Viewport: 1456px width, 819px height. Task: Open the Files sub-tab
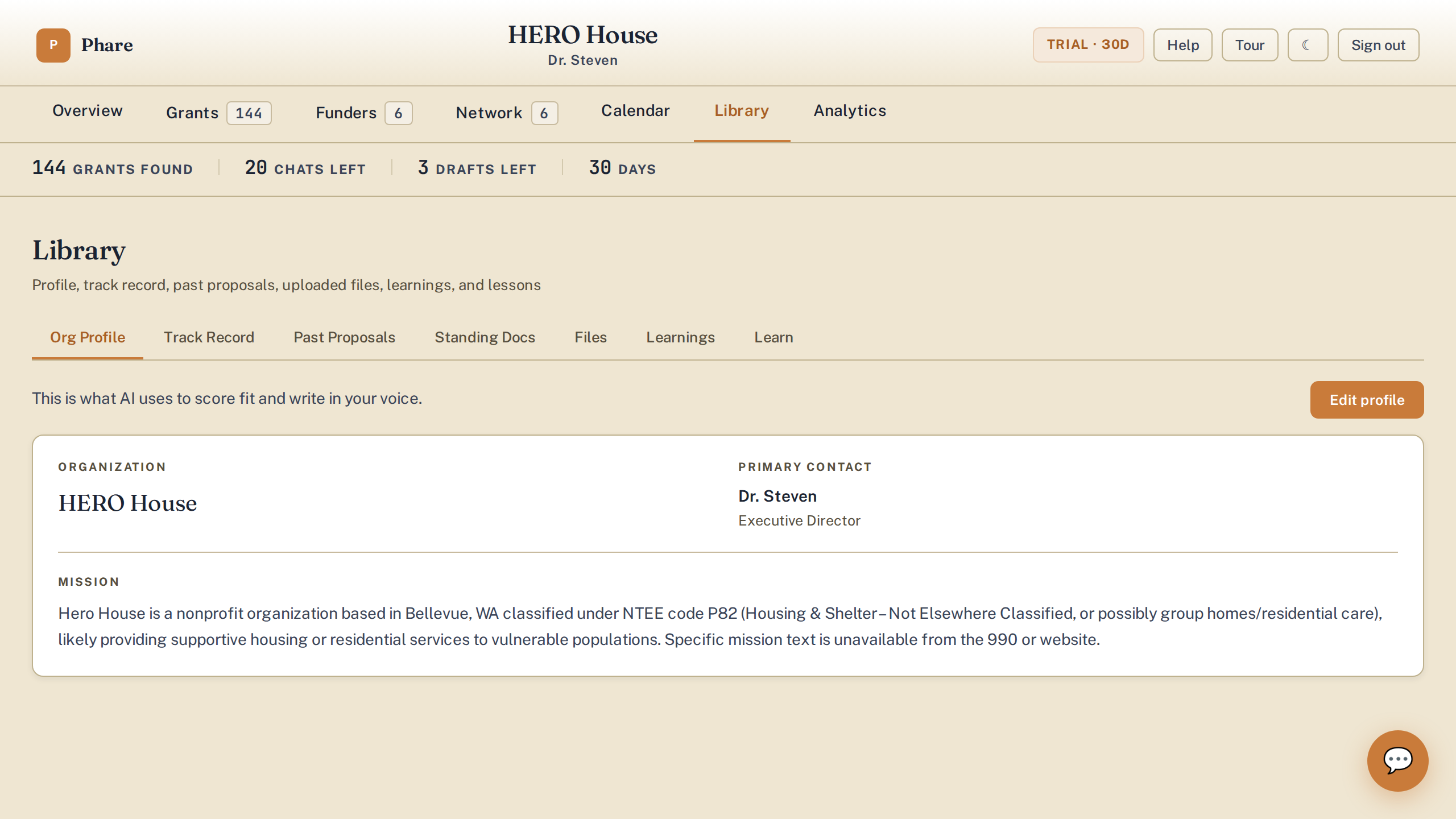(590, 337)
